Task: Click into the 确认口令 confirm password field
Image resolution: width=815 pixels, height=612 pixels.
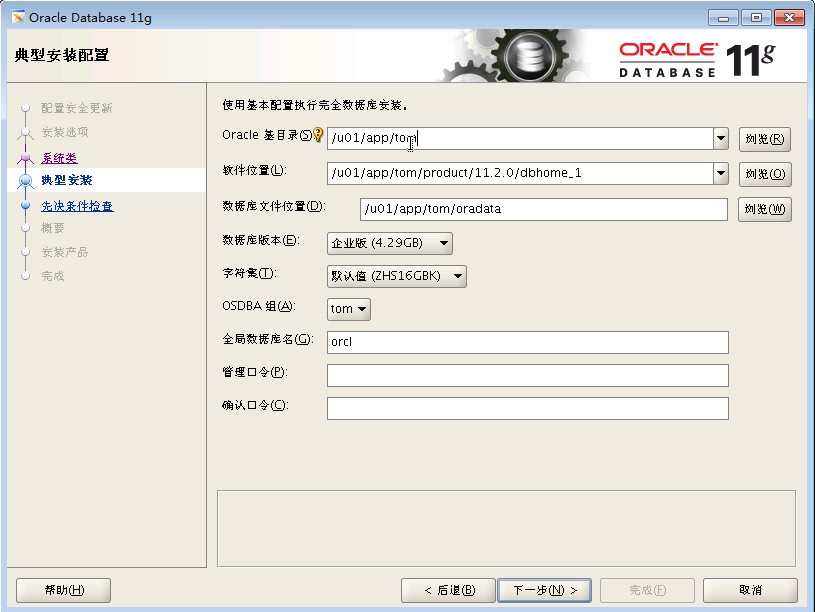Action: click(528, 409)
